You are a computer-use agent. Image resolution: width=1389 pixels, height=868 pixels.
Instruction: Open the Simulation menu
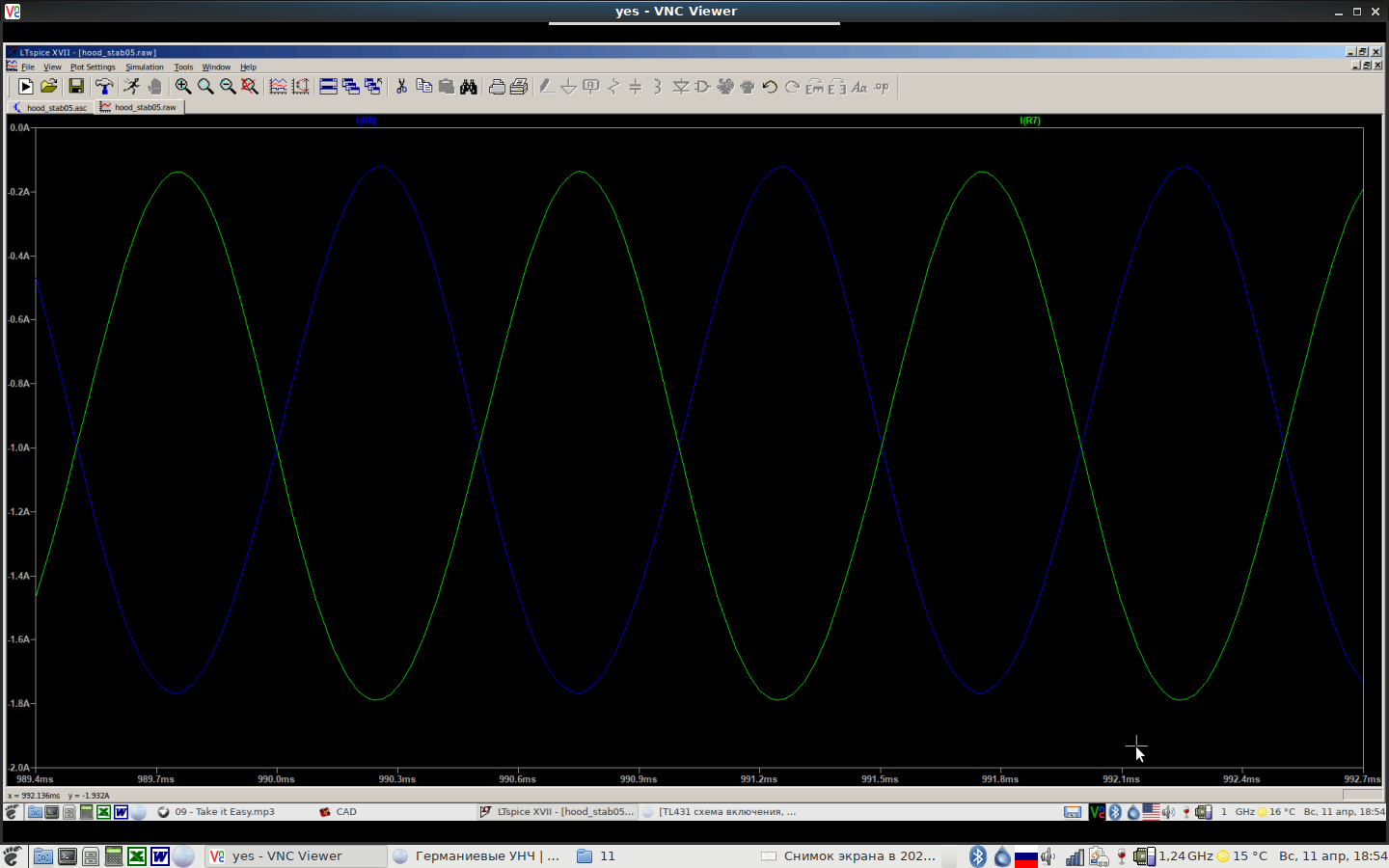point(145,68)
